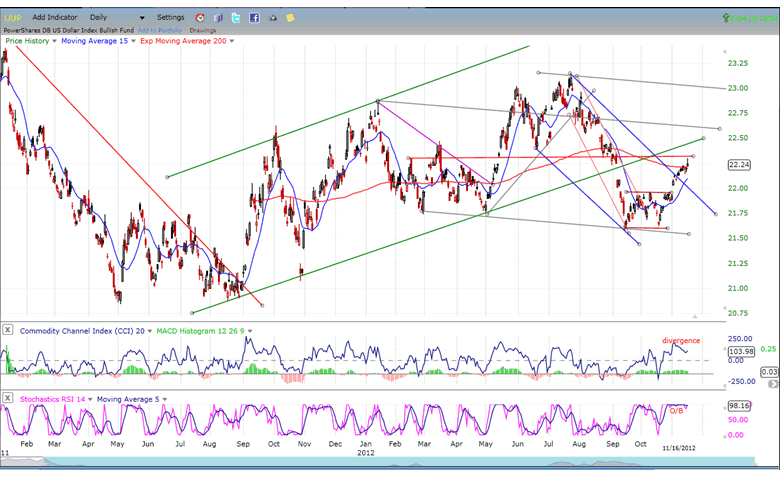The image size is (780, 477).
Task: Expand Price History options dropdown
Action: 53,41
